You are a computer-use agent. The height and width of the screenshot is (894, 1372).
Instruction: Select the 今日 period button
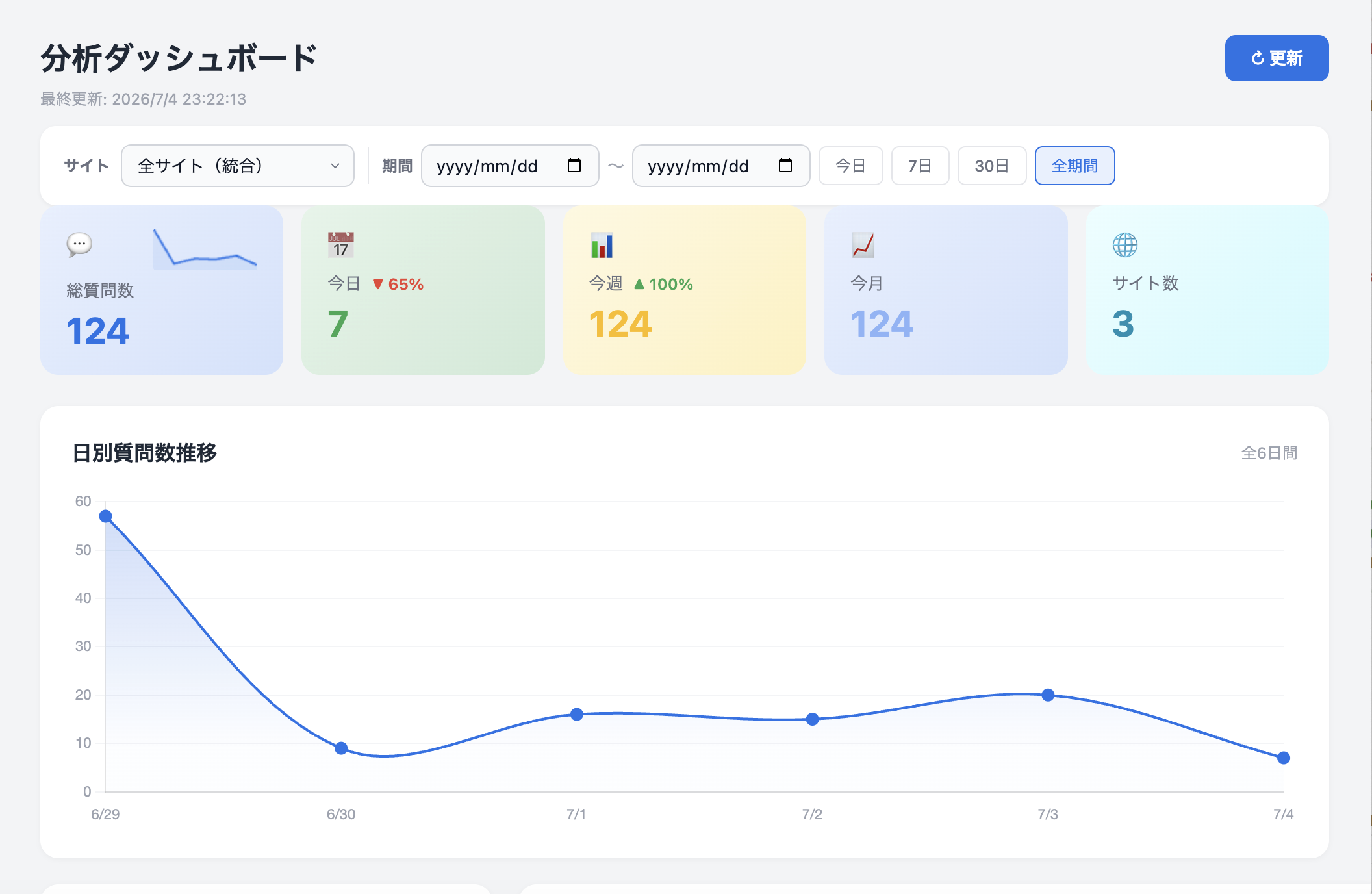851,166
